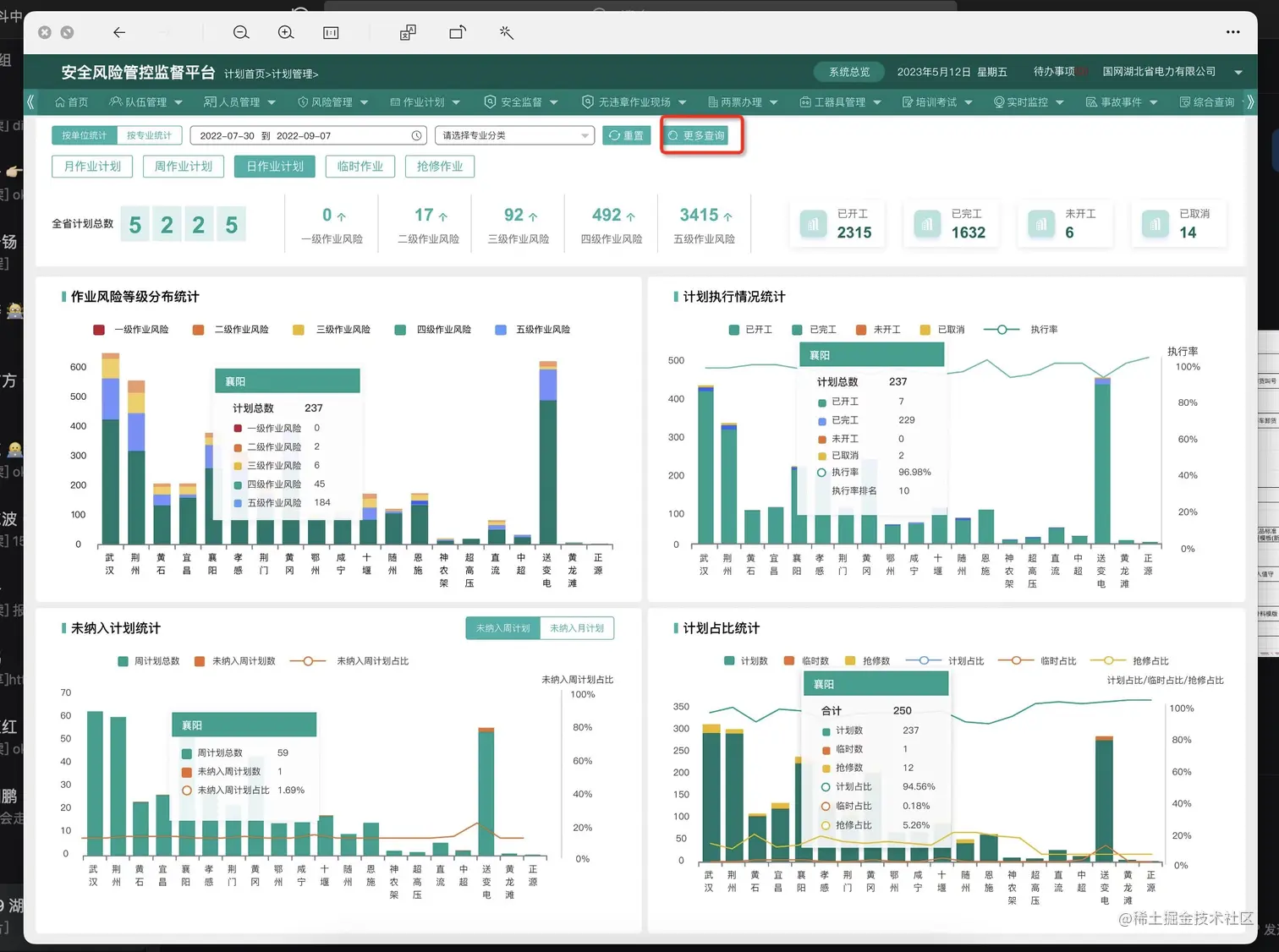Image resolution: width=1279 pixels, height=952 pixels.
Task: Toggle 抢修占比 line legend
Action: (x=1129, y=661)
